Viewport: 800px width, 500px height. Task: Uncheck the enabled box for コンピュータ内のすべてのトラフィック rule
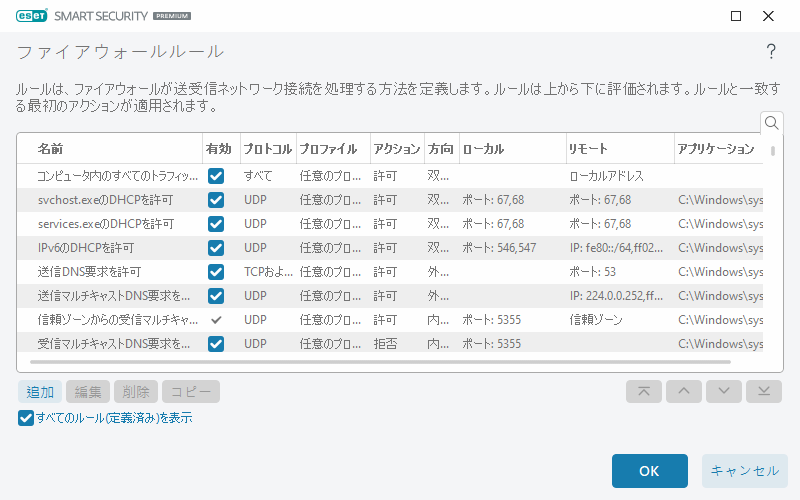216,176
